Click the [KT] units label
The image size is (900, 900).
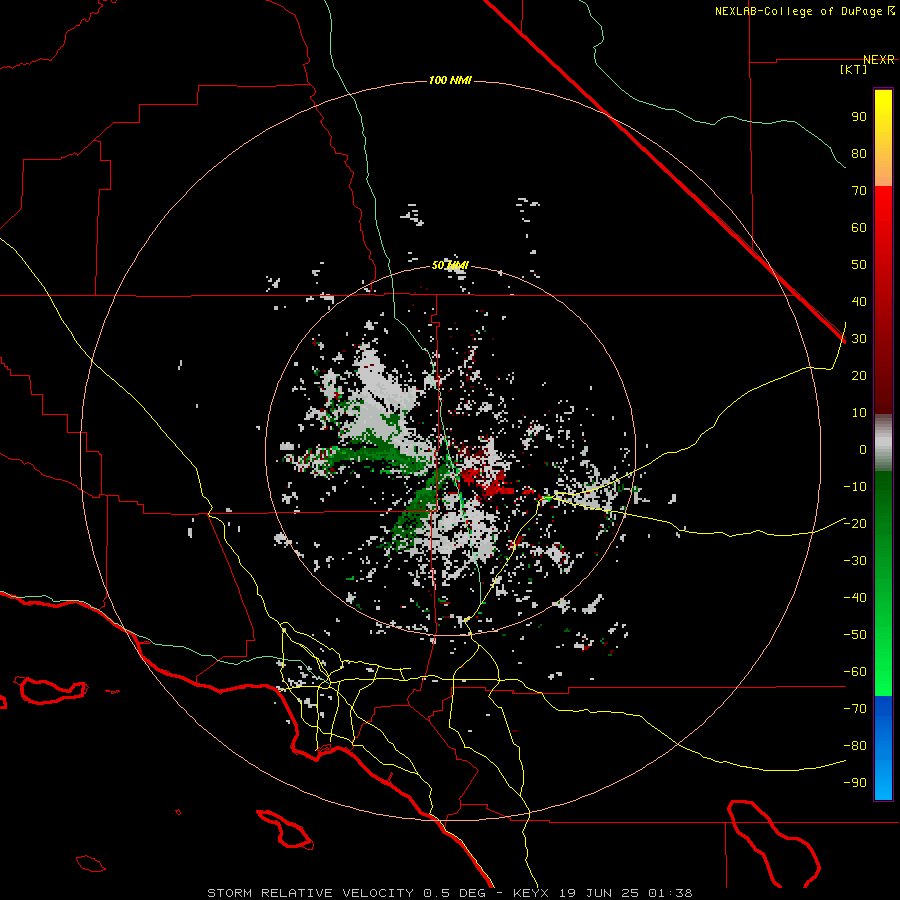coord(854,69)
